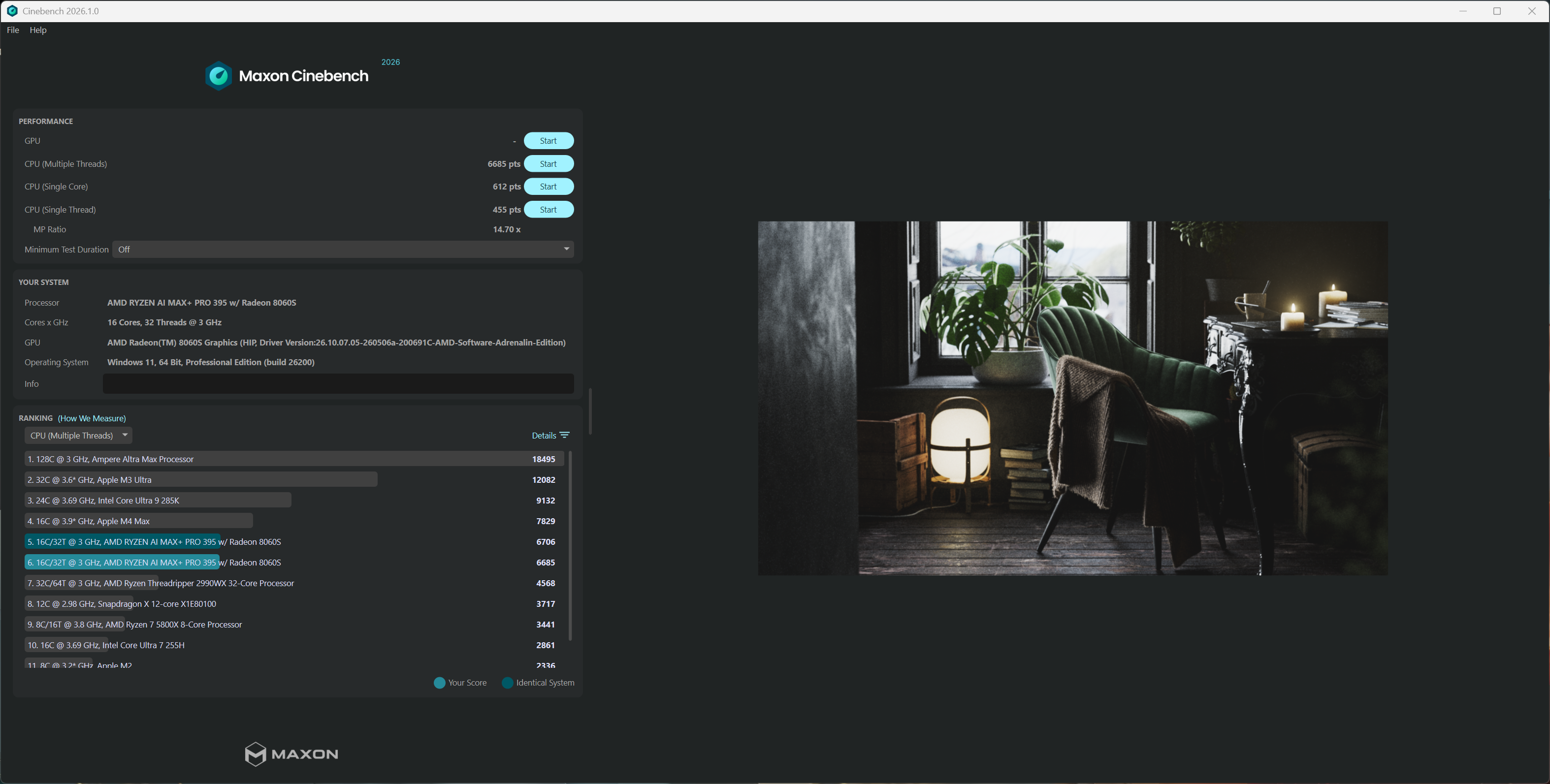This screenshot has width=1550, height=784.
Task: Click the RANKING section heading
Action: click(x=35, y=418)
